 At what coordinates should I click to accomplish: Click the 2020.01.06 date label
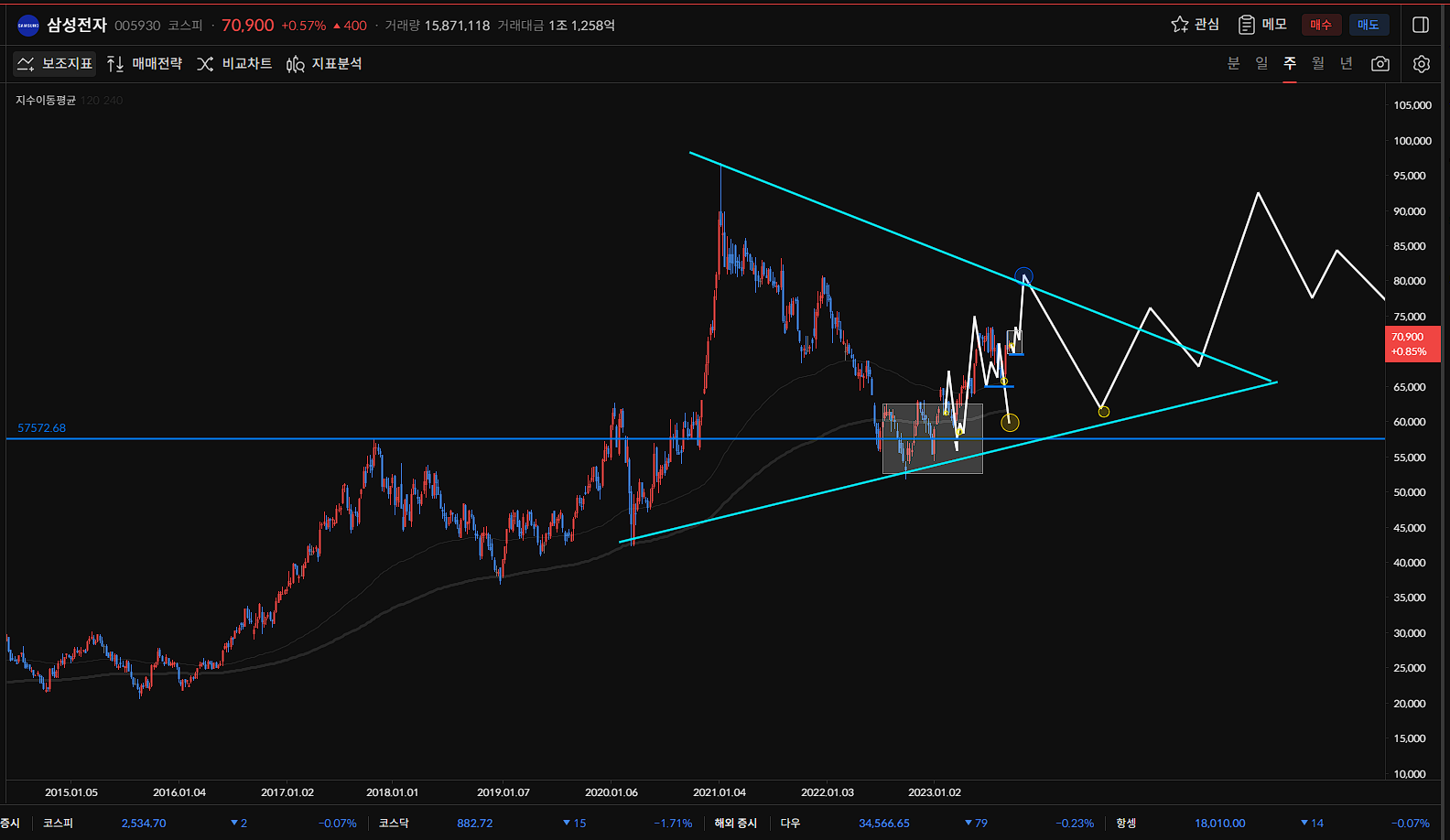point(611,792)
